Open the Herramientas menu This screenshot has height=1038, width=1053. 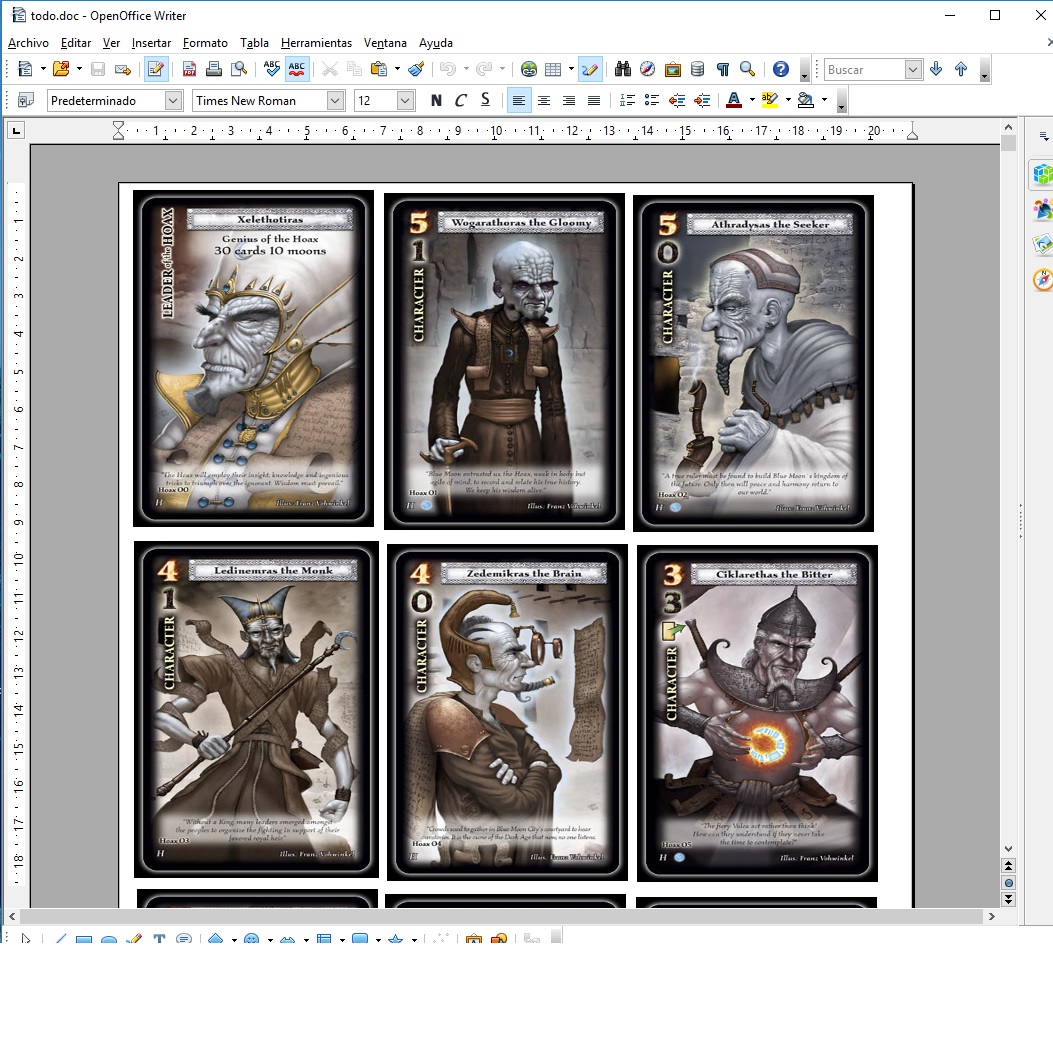coord(316,43)
